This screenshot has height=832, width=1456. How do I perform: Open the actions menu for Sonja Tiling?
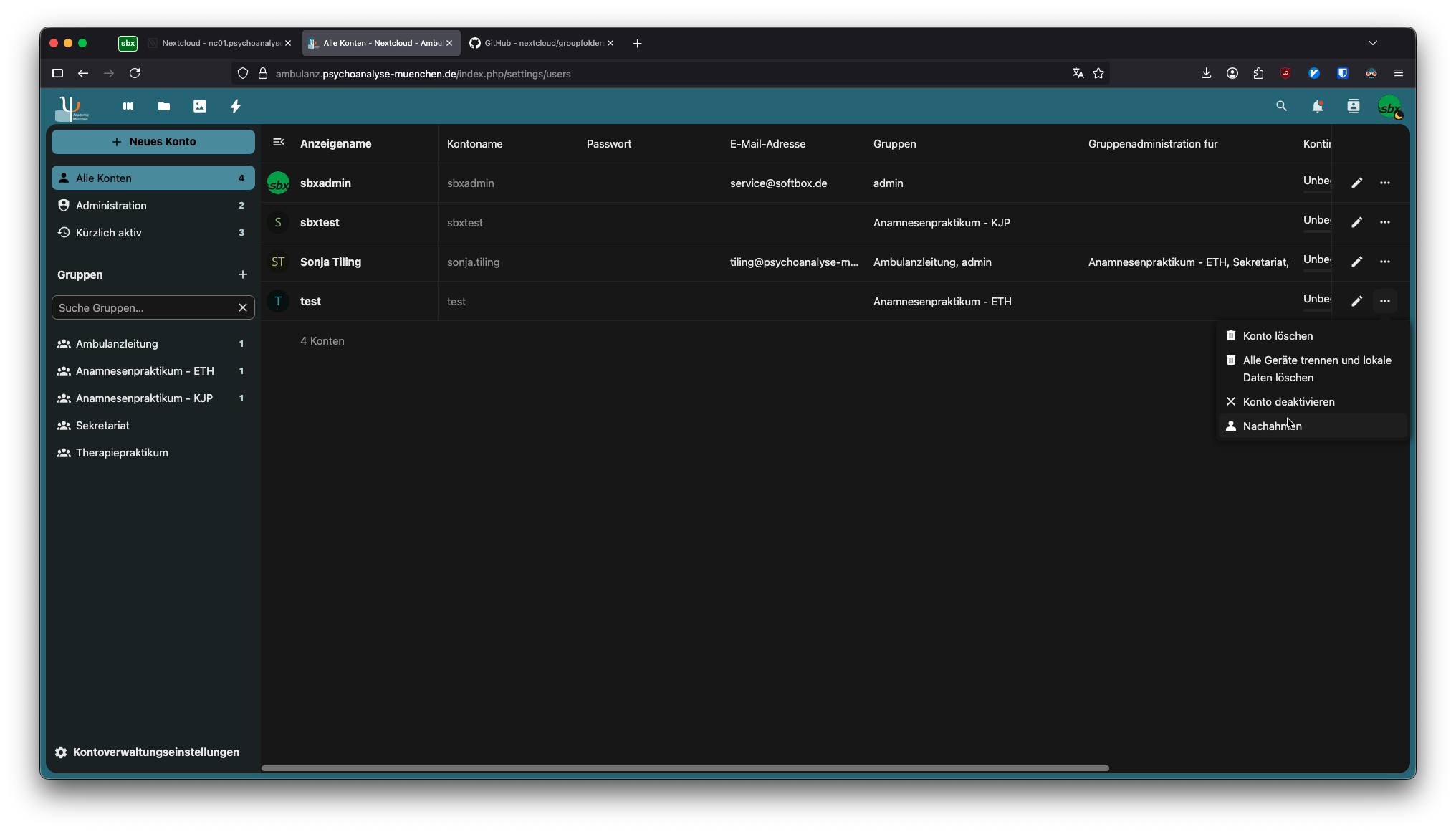[x=1384, y=262]
